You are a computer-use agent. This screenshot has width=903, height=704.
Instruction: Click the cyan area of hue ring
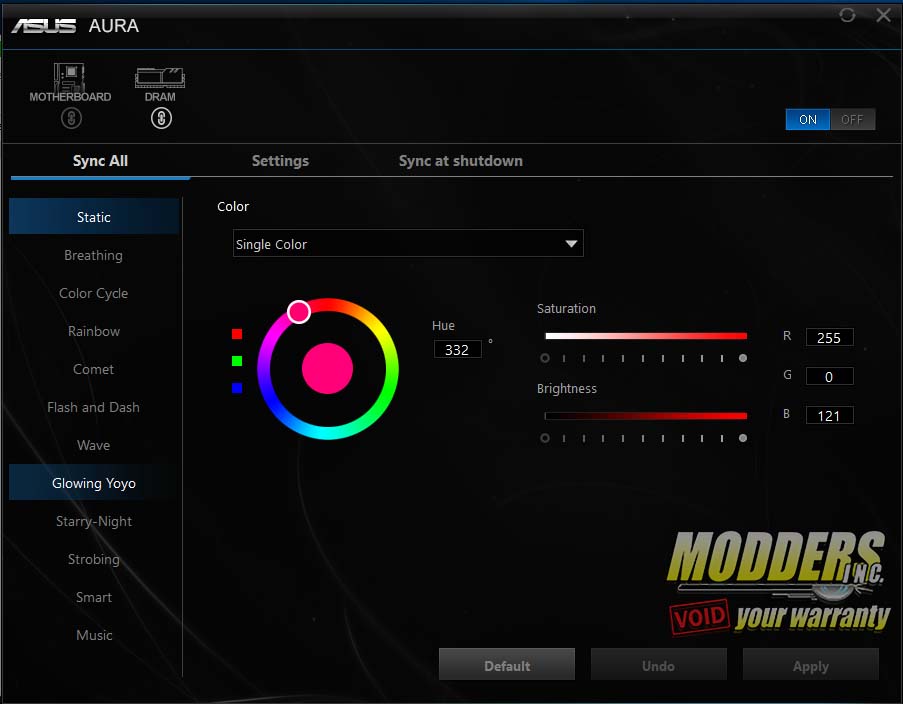pyautogui.click(x=327, y=433)
